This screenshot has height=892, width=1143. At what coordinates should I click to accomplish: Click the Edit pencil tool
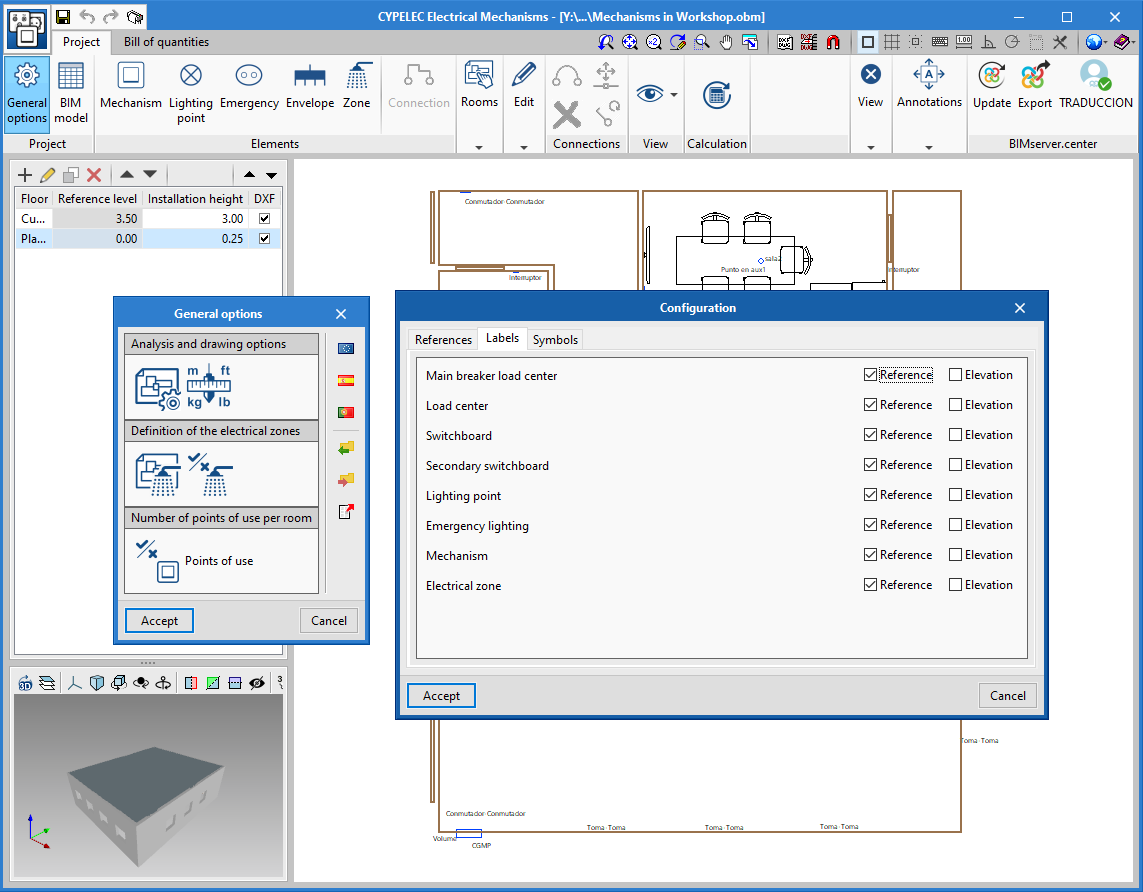523,85
